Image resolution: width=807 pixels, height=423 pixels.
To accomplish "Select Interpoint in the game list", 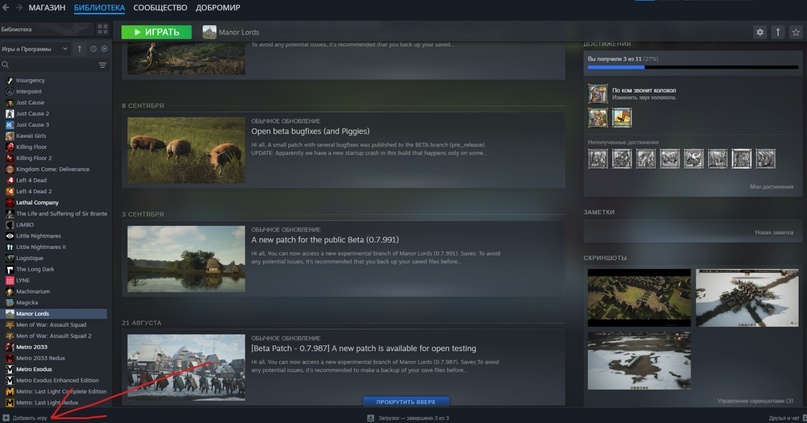I will tap(29, 91).
